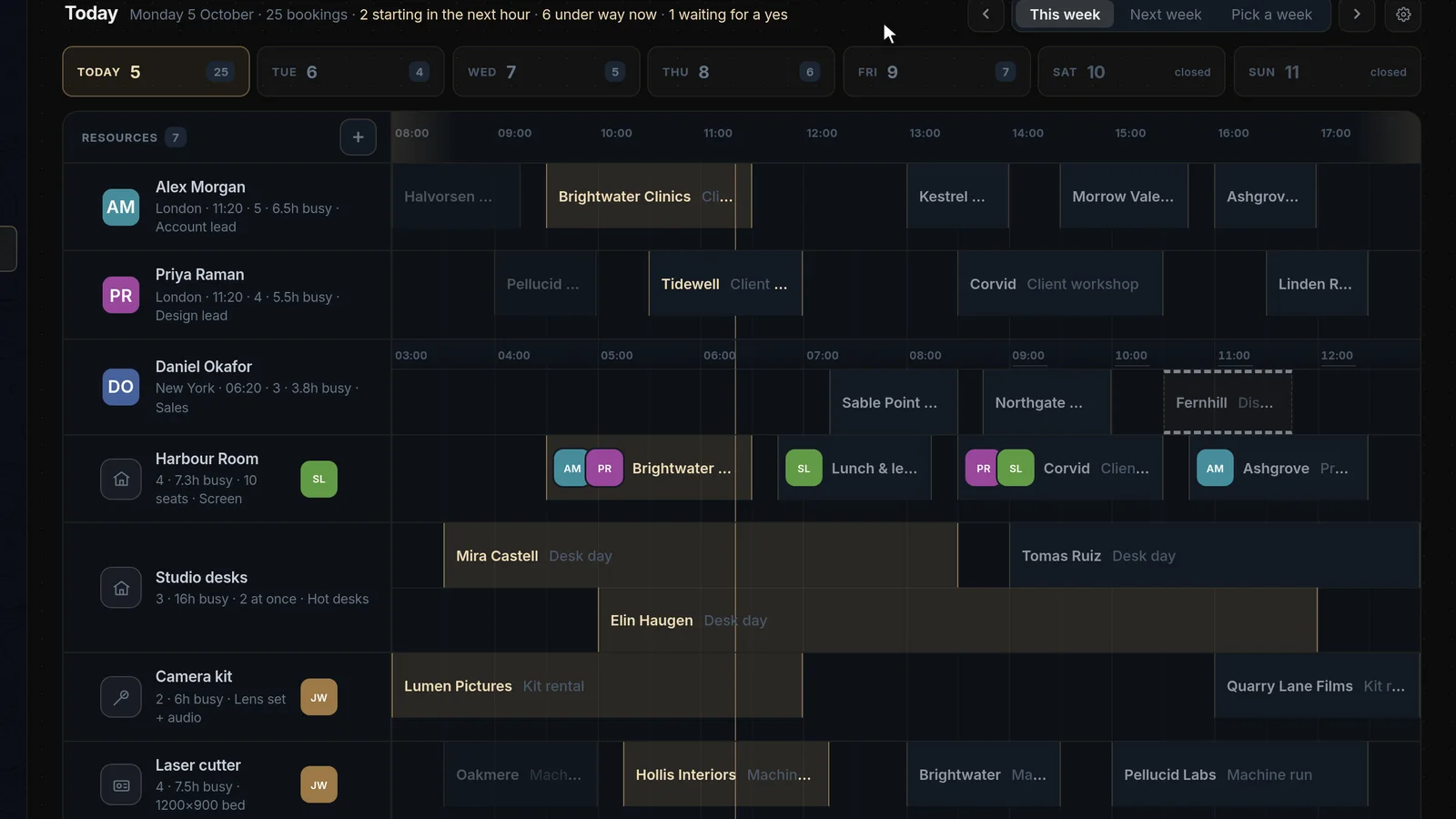Click JW owner badge beside Camera kit
Viewport: 1456px width, 819px height.
318,697
